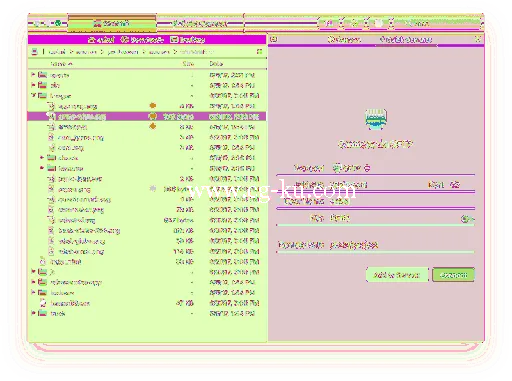Viewport: 512px width, 381px height.
Task: Collapse the images folder
Action: pyautogui.click(x=33, y=95)
